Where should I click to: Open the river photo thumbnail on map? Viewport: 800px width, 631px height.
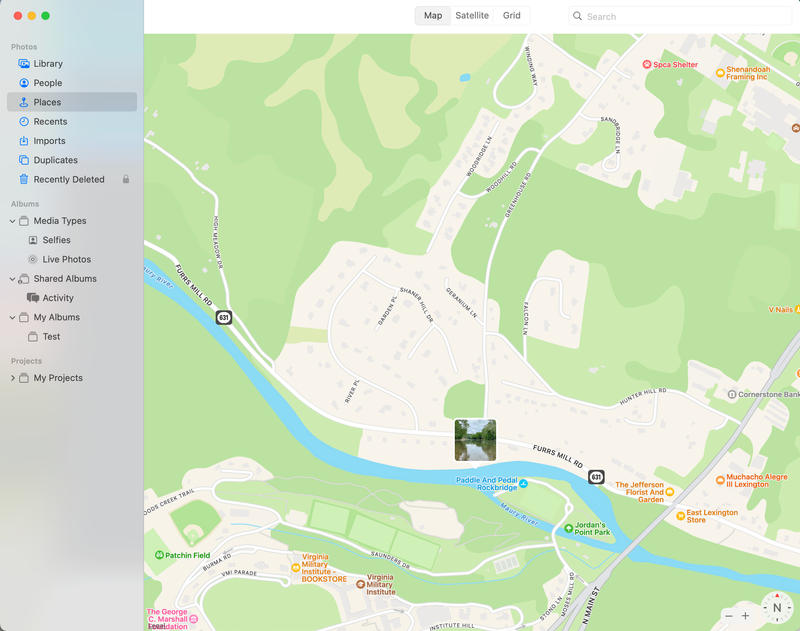[x=475, y=440]
